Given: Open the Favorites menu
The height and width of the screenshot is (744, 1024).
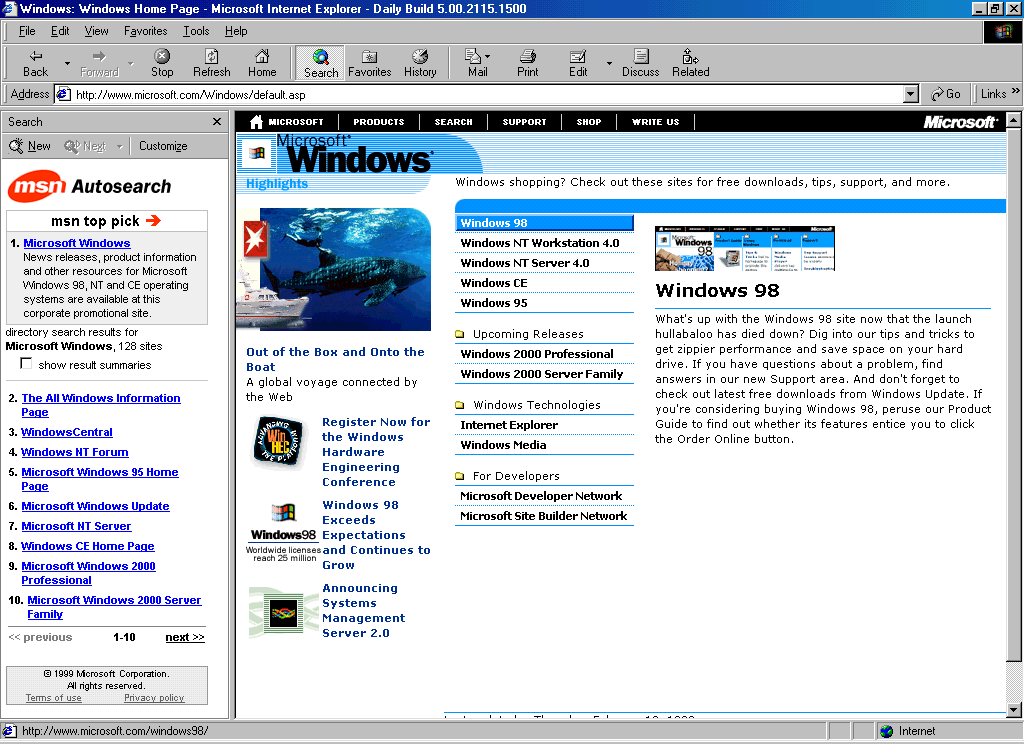Looking at the screenshot, I should 146,31.
